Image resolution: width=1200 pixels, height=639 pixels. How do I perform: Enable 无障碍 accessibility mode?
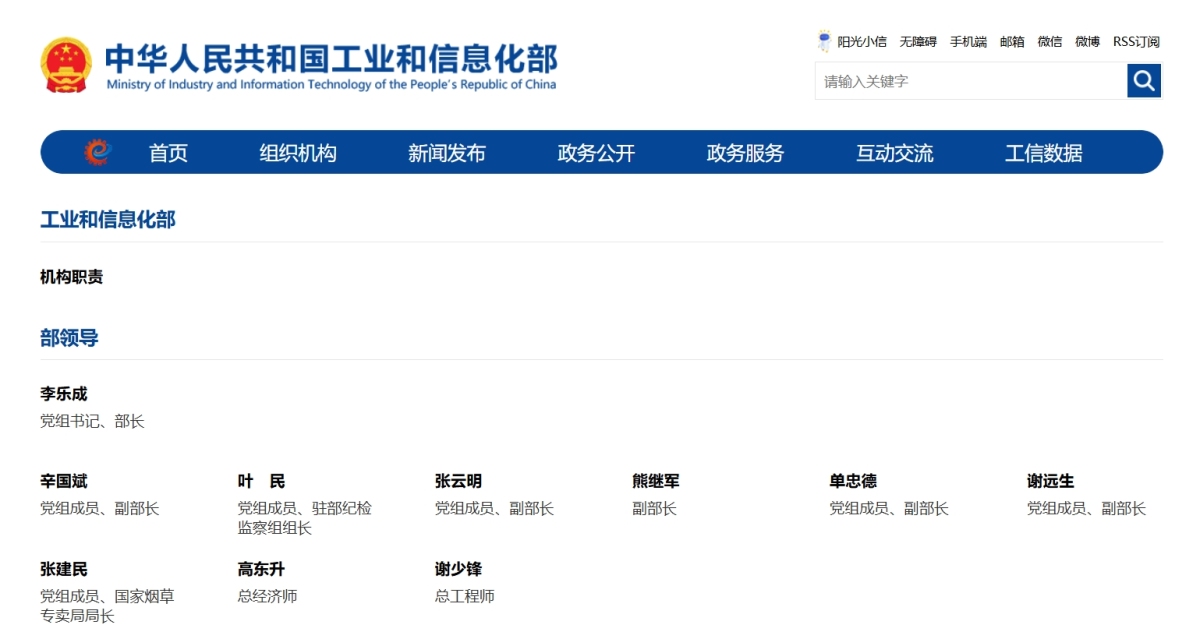click(918, 42)
